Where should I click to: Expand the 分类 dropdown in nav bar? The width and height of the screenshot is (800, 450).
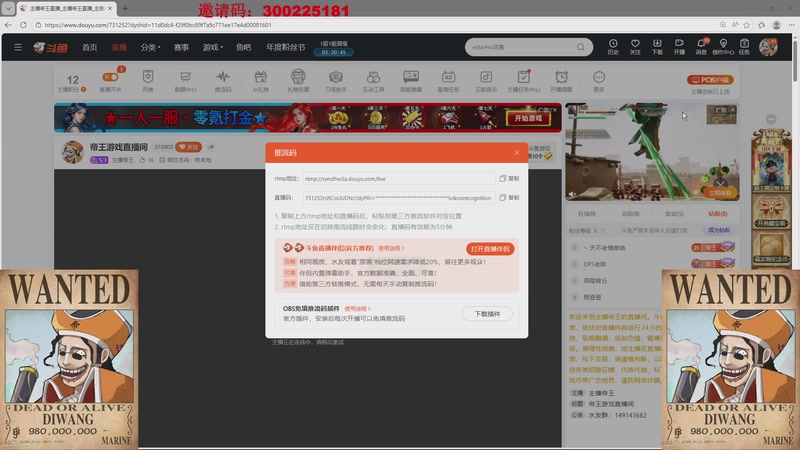pos(150,47)
